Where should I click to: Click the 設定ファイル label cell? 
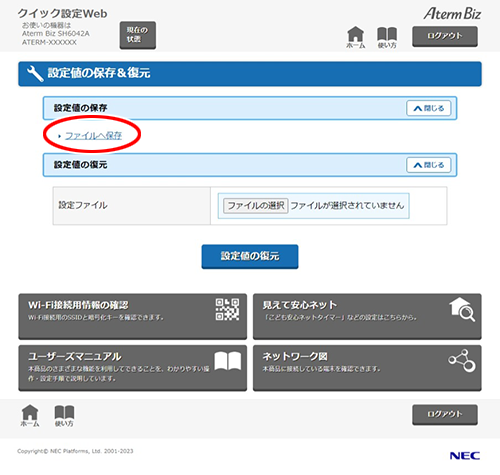tap(132, 206)
